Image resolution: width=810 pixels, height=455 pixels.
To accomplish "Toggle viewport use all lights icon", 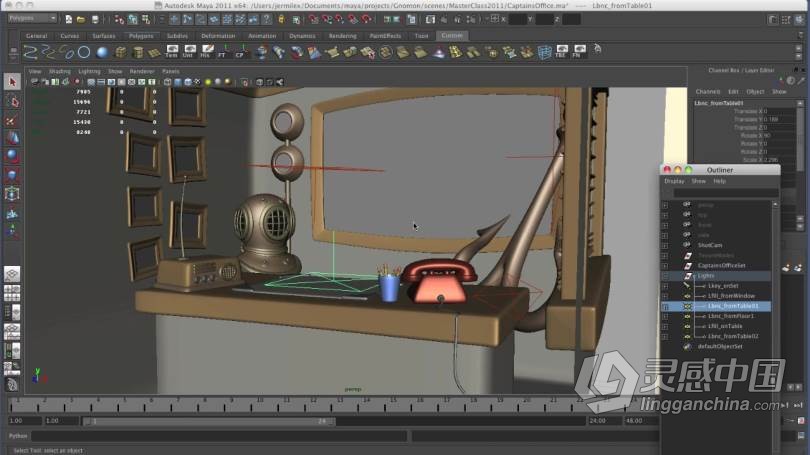I will 208,82.
